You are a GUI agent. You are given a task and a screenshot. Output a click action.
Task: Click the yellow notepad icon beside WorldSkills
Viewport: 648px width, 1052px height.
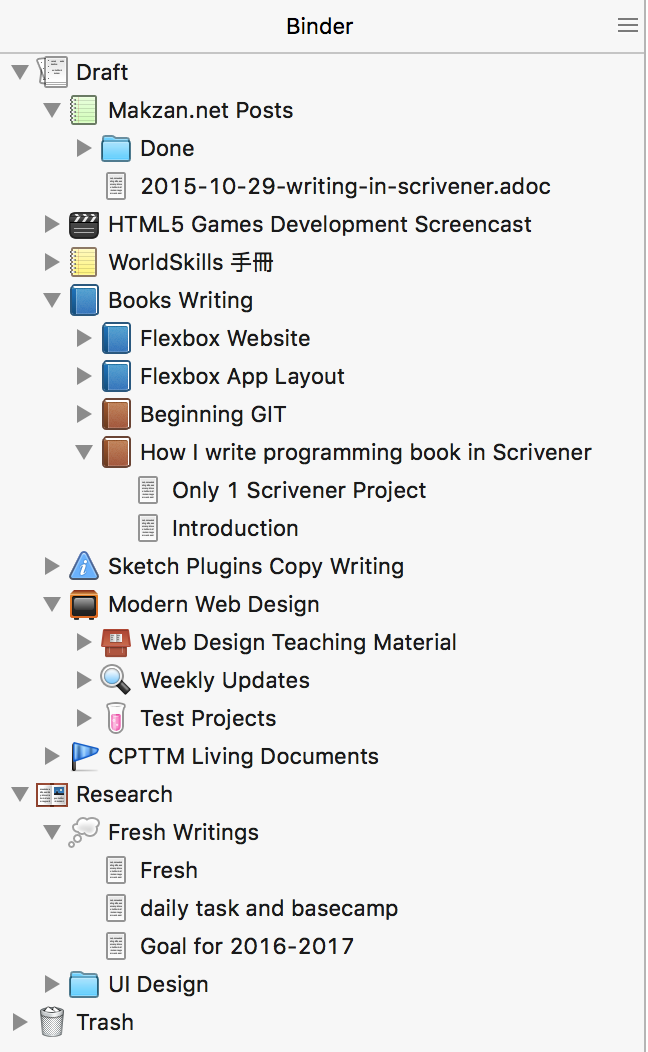(84, 262)
